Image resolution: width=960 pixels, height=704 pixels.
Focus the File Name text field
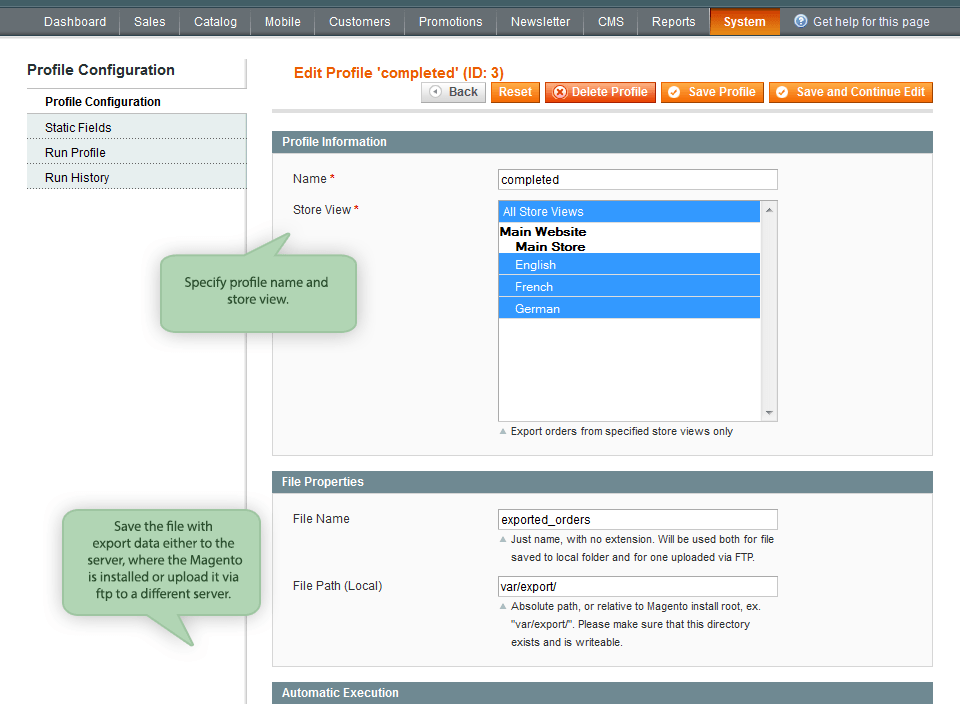coord(637,520)
